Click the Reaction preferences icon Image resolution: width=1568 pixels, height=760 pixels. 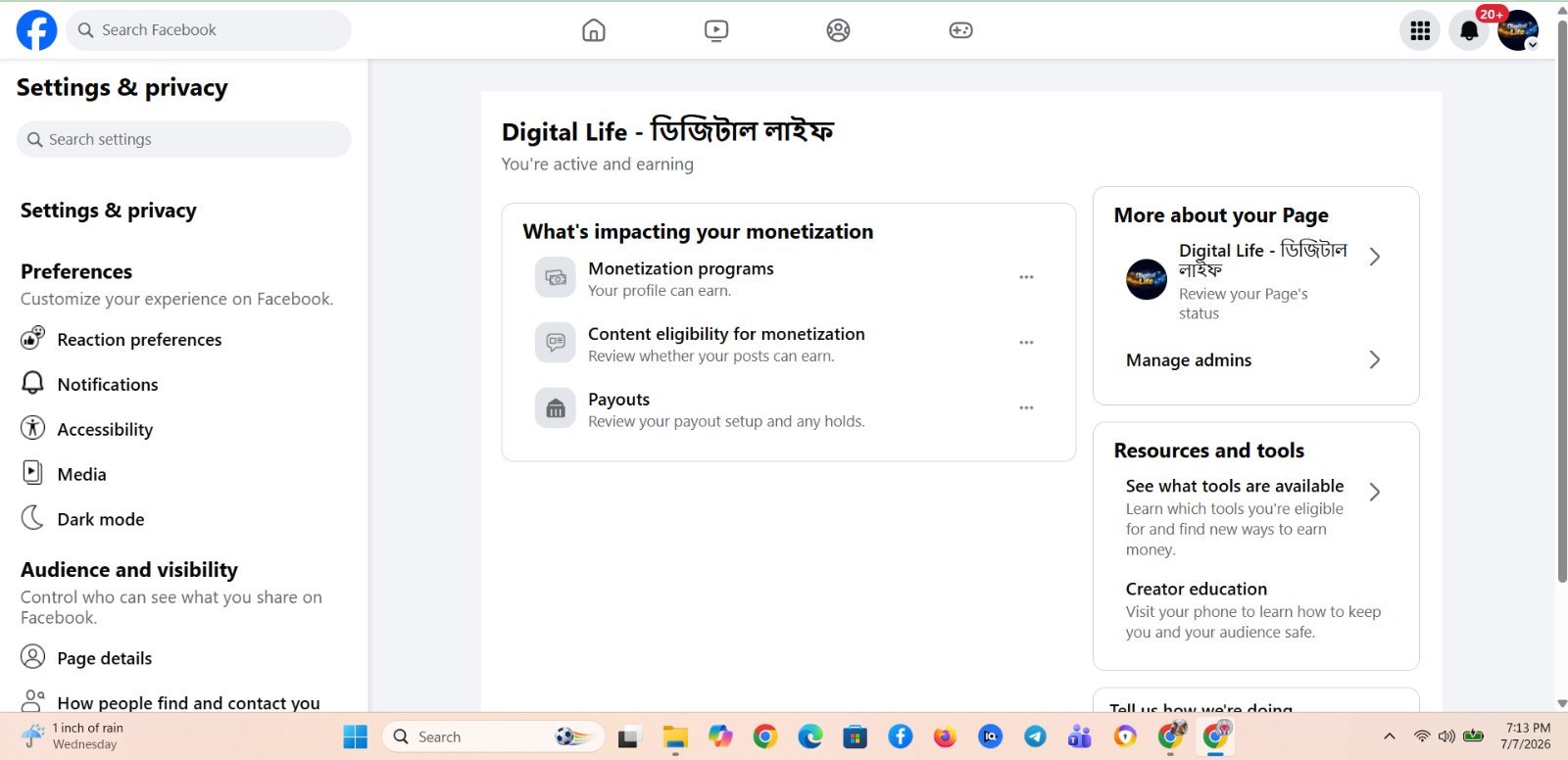(32, 338)
